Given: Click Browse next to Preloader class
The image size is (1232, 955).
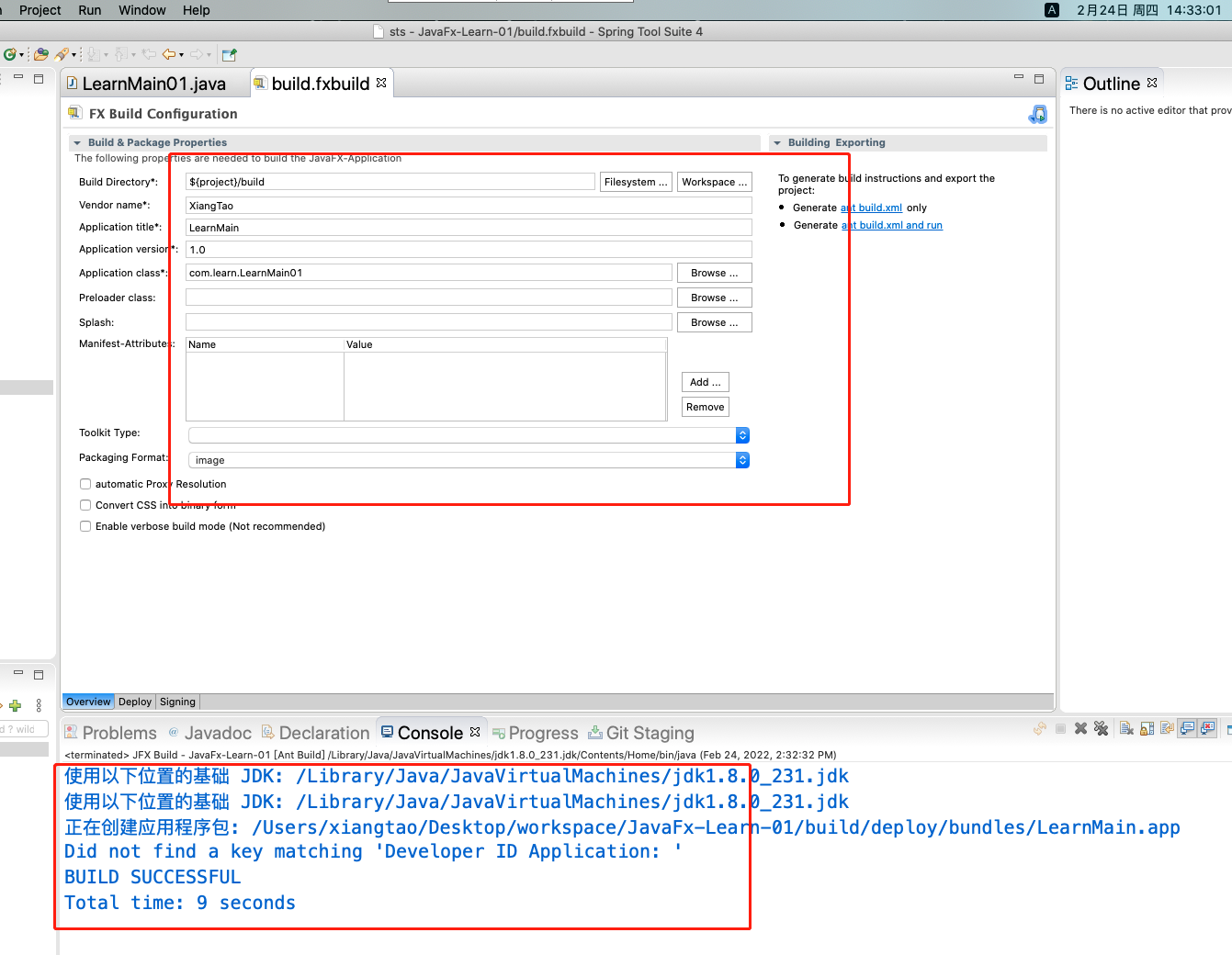Looking at the screenshot, I should click(x=714, y=298).
